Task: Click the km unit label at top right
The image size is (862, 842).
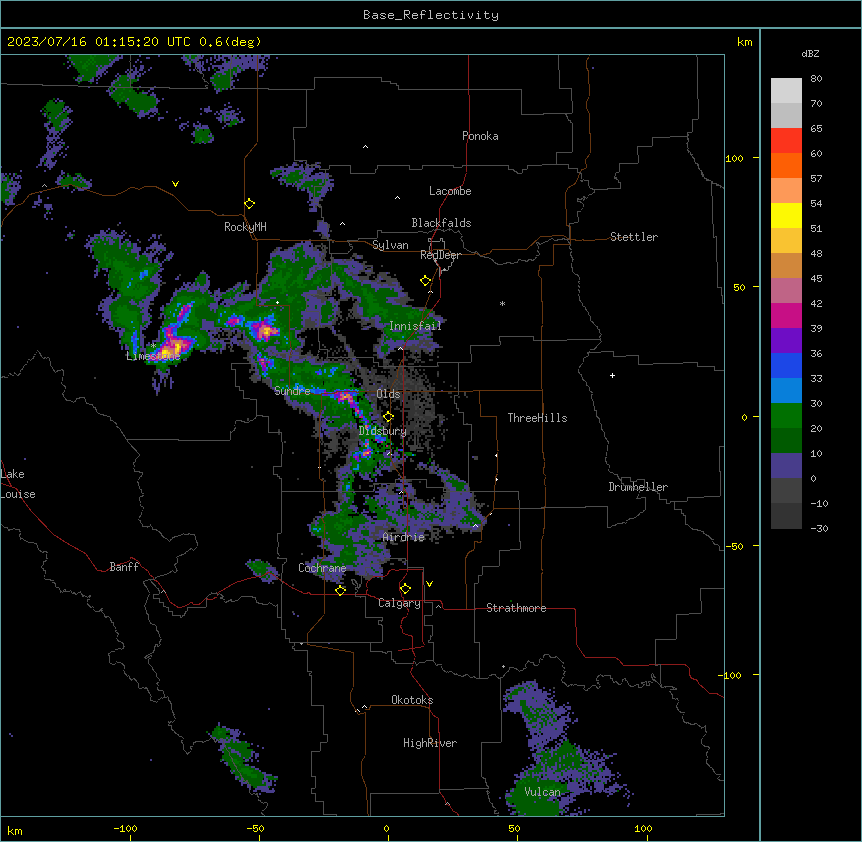Action: click(x=745, y=42)
